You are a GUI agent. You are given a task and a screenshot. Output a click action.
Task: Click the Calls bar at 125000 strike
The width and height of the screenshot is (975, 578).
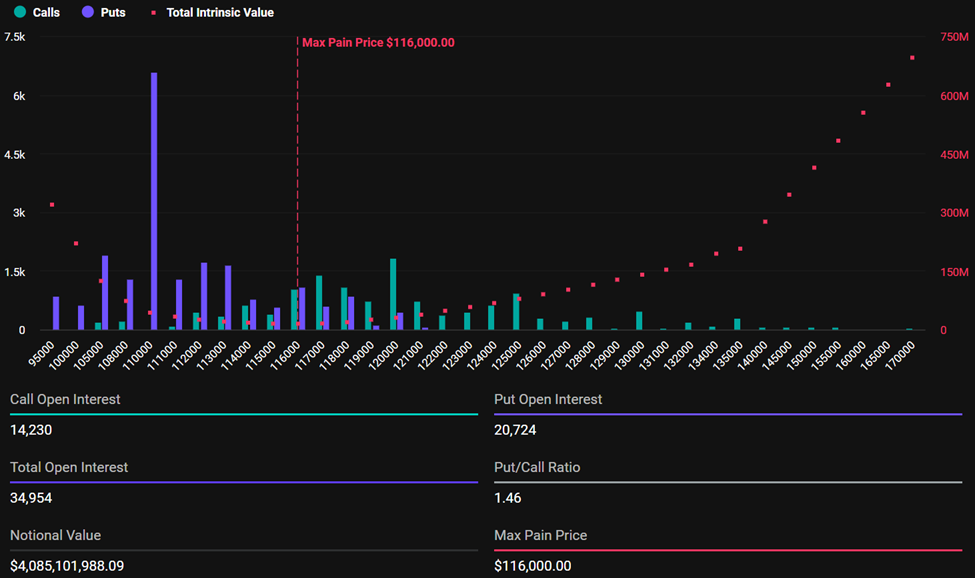[516, 311]
